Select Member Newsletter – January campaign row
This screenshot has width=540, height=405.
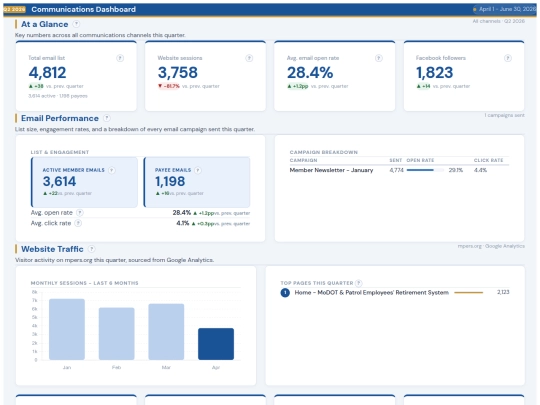399,170
